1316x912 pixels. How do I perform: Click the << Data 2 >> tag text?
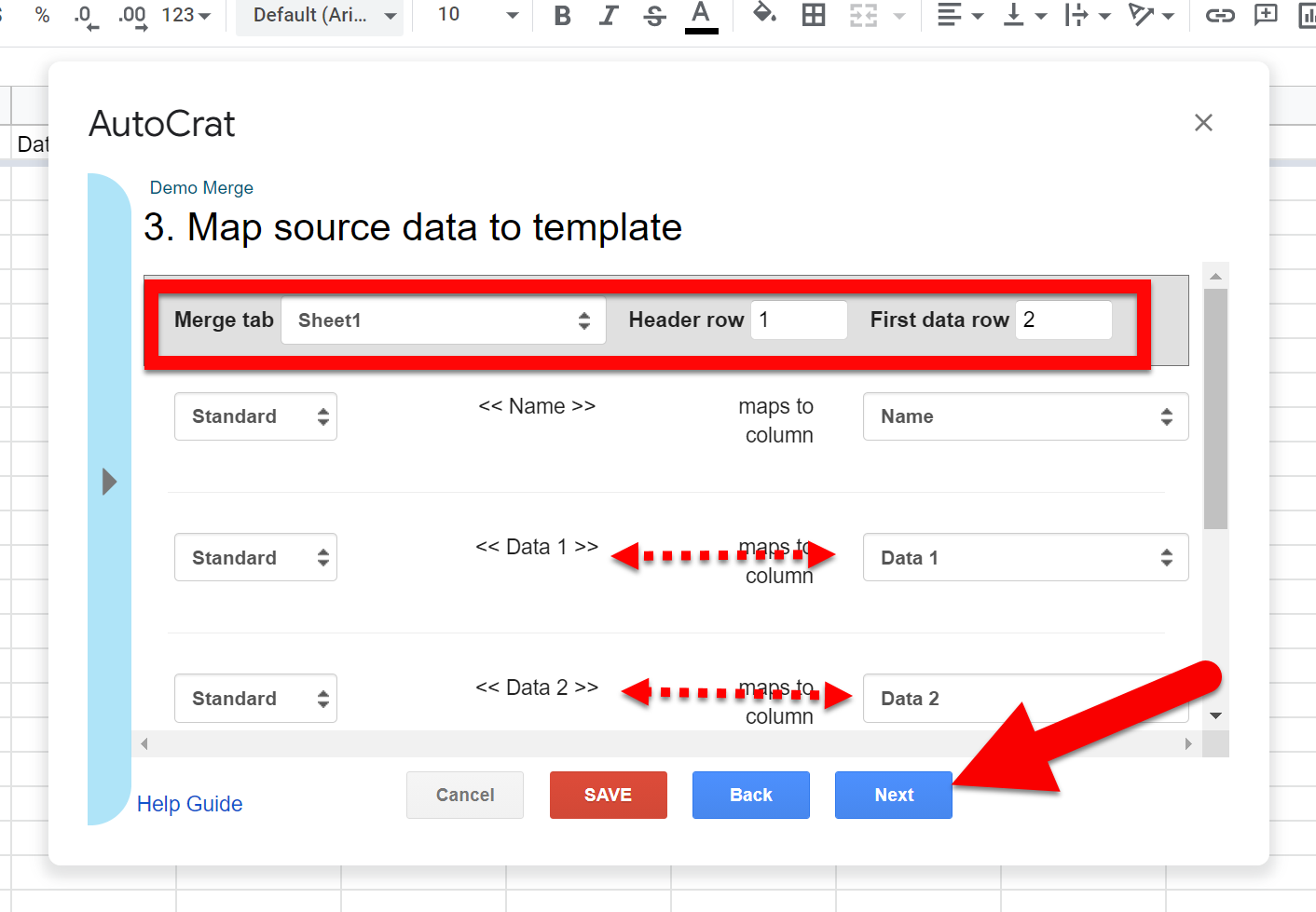point(537,687)
